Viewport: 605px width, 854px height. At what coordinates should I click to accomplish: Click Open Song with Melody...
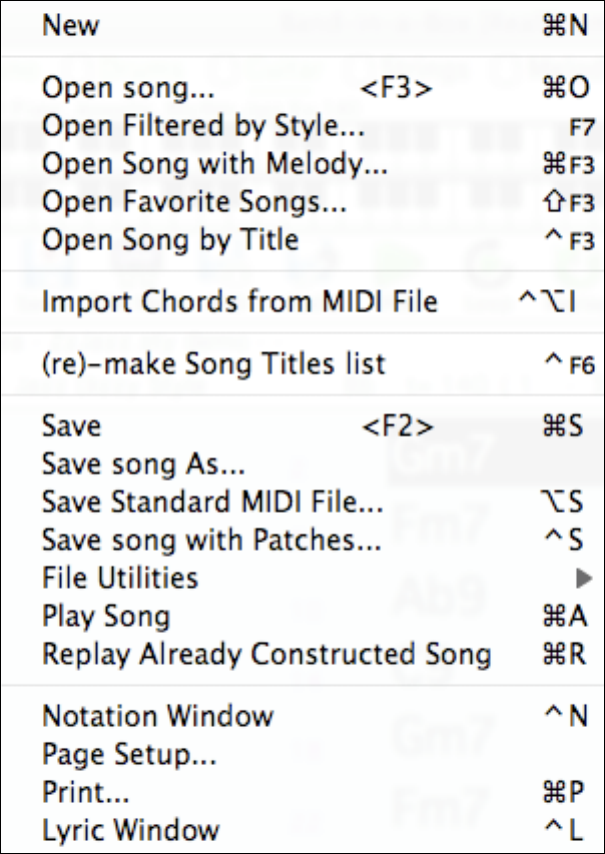[215, 164]
